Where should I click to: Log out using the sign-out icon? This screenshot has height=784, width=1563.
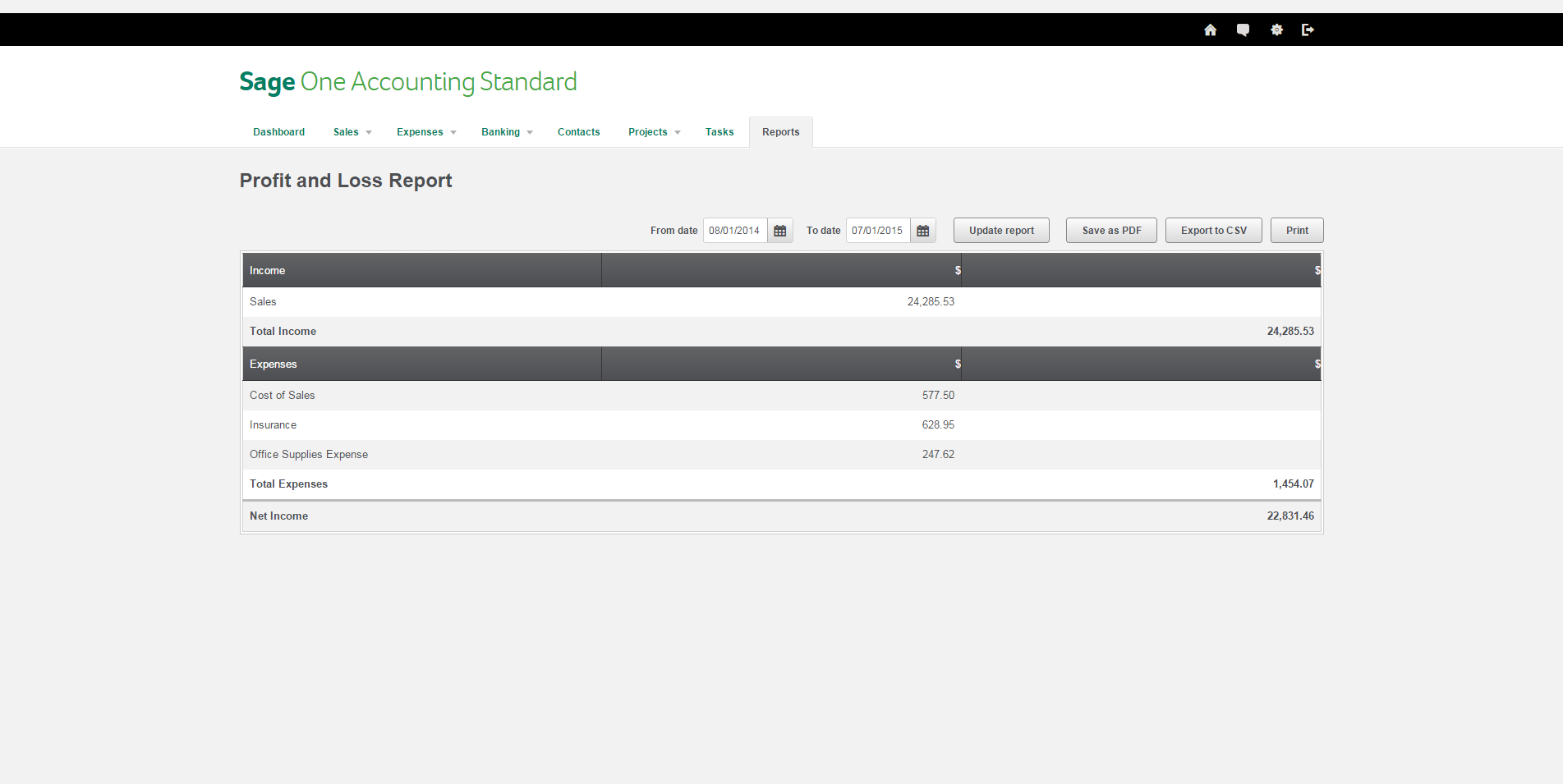click(1308, 30)
